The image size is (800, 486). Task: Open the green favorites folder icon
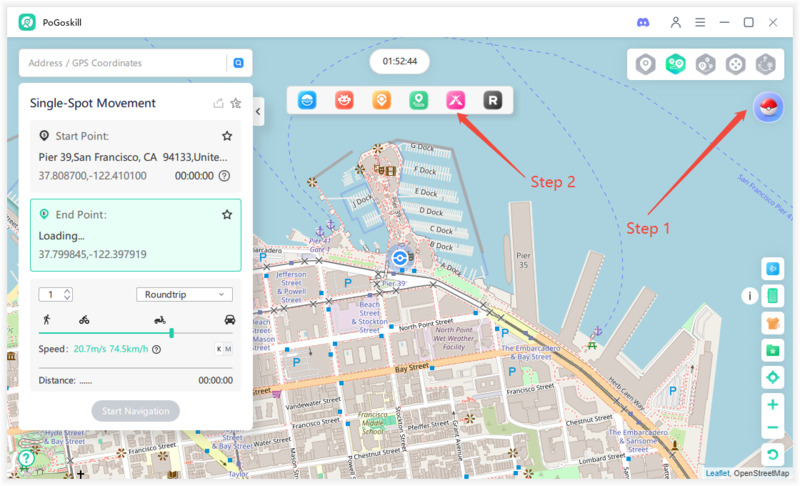click(x=772, y=350)
